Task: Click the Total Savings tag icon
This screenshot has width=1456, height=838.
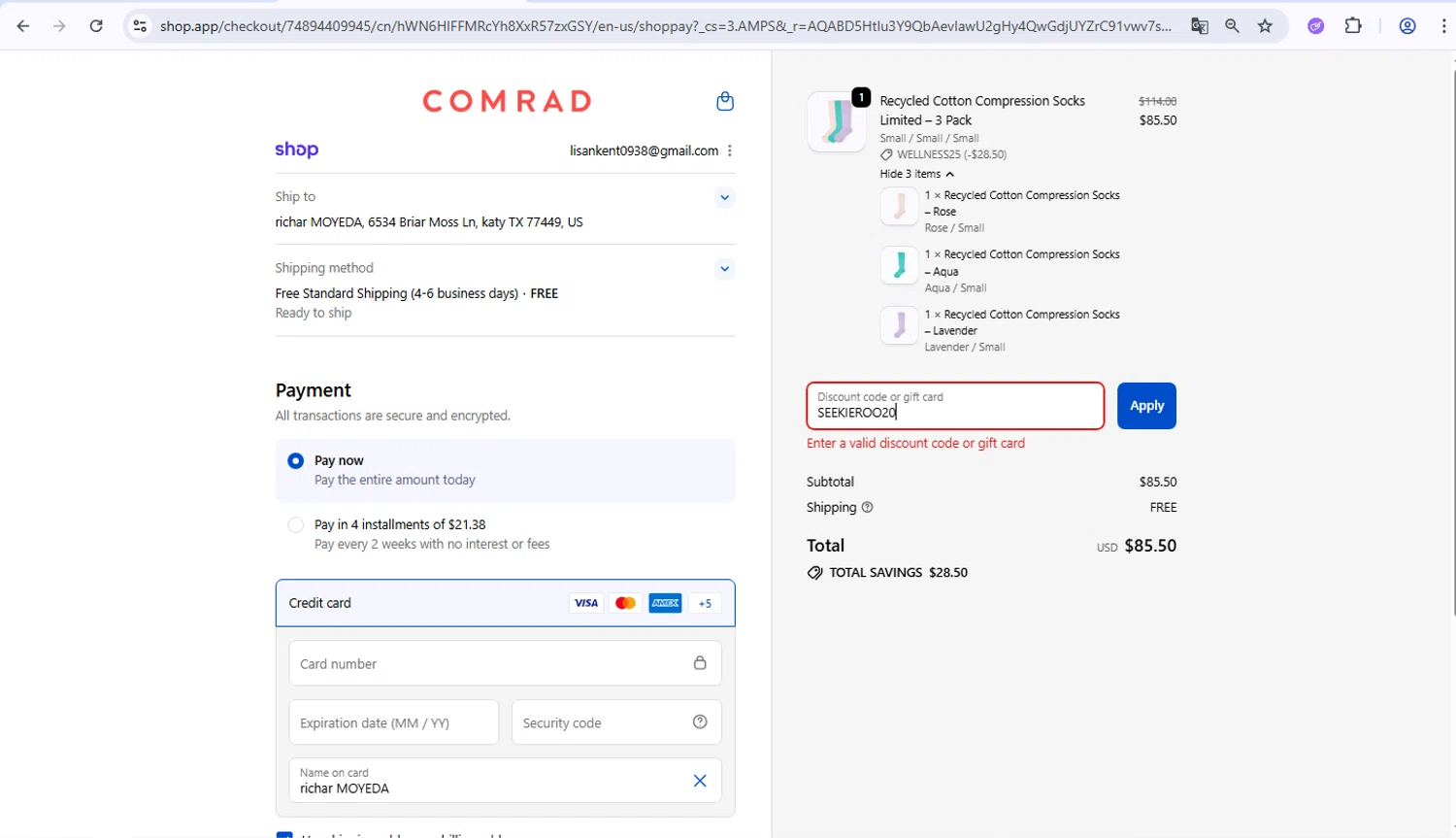Action: (814, 573)
